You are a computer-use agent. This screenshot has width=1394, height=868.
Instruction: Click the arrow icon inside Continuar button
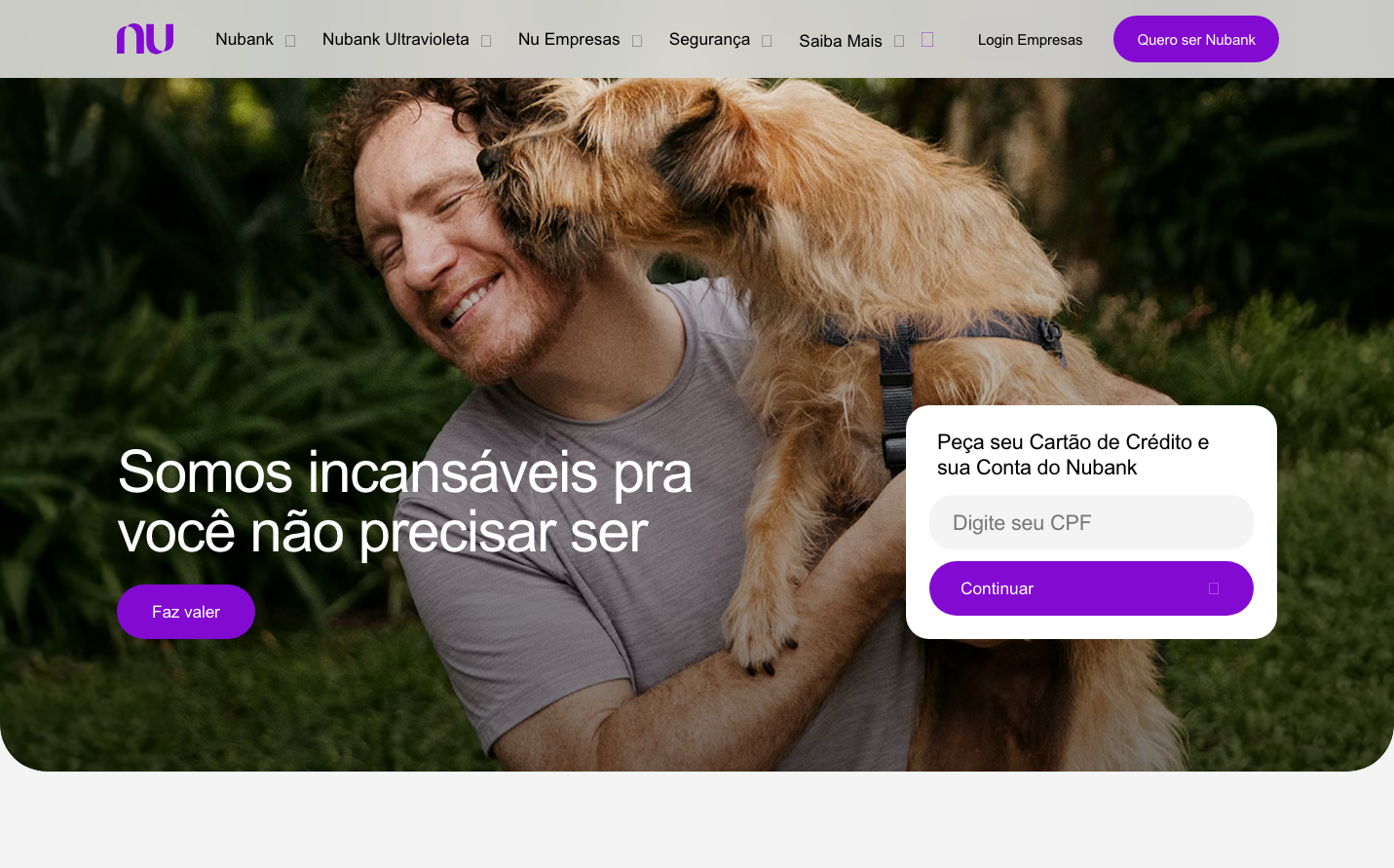tap(1214, 588)
